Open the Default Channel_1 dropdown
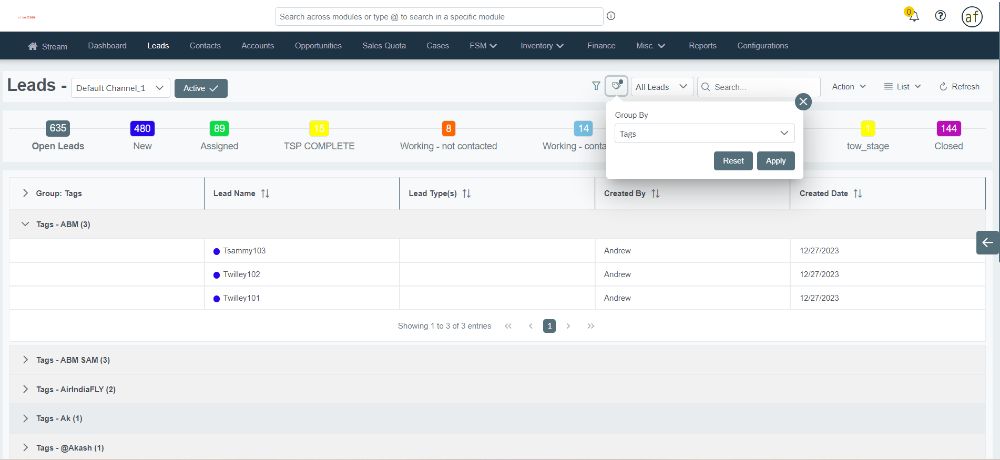The width and height of the screenshot is (1000, 460). pos(119,88)
